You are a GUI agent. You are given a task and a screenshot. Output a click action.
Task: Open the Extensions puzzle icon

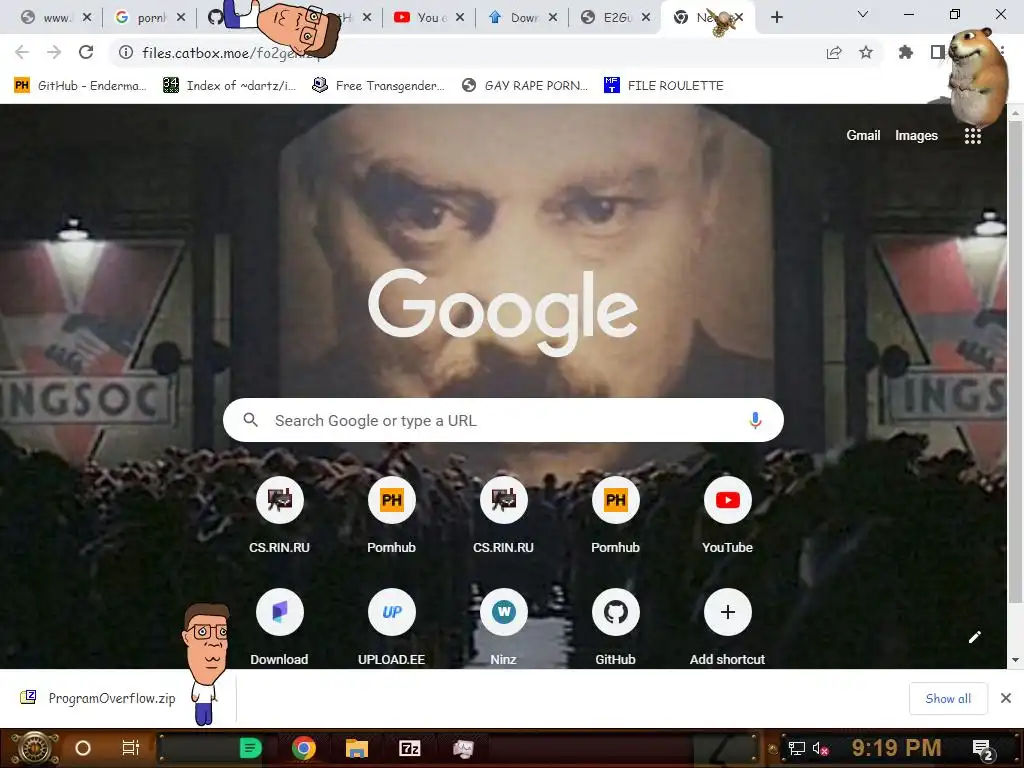[x=906, y=52]
